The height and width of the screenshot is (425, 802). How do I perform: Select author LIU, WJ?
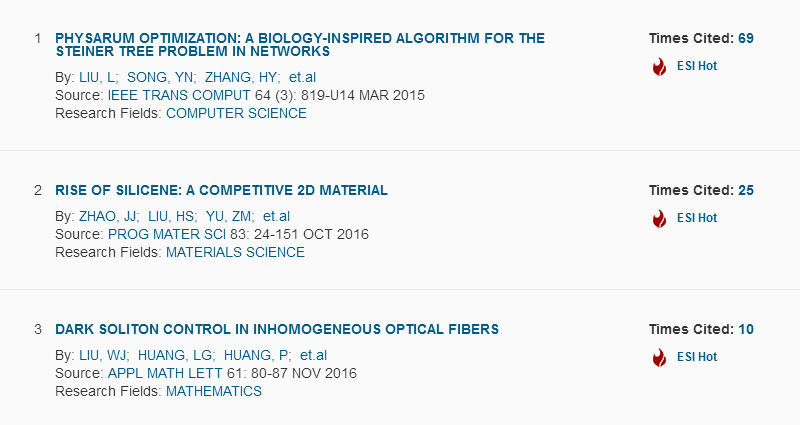tap(102, 355)
